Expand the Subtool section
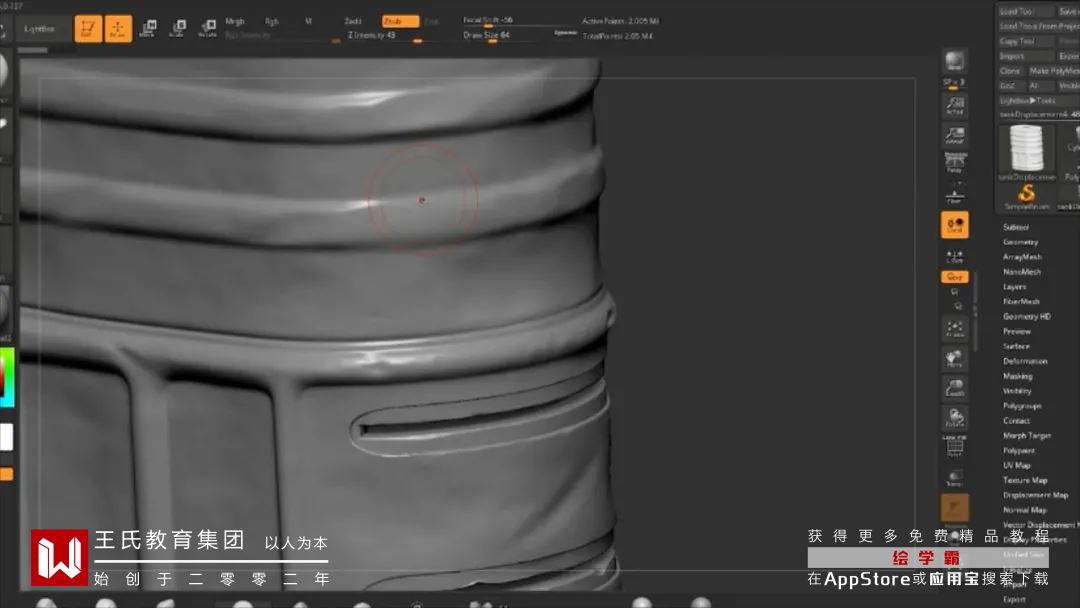This screenshot has height=608, width=1080. point(1015,227)
